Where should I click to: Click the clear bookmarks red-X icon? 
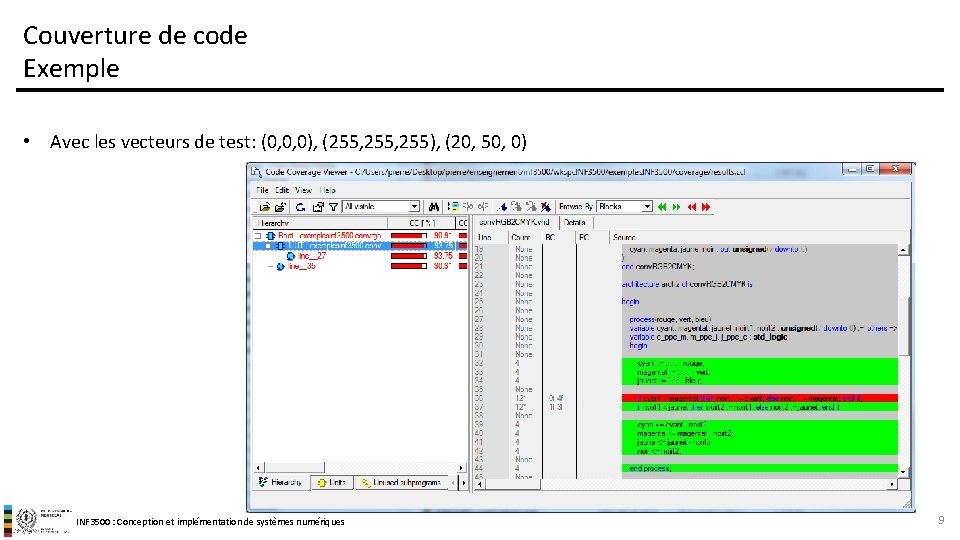point(546,207)
